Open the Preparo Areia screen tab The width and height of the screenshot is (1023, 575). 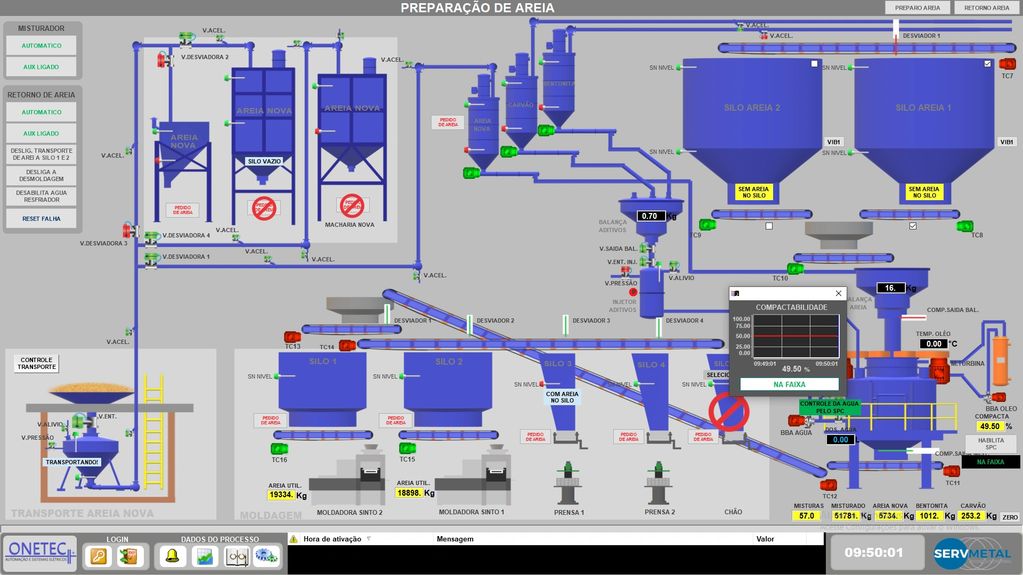point(917,7)
